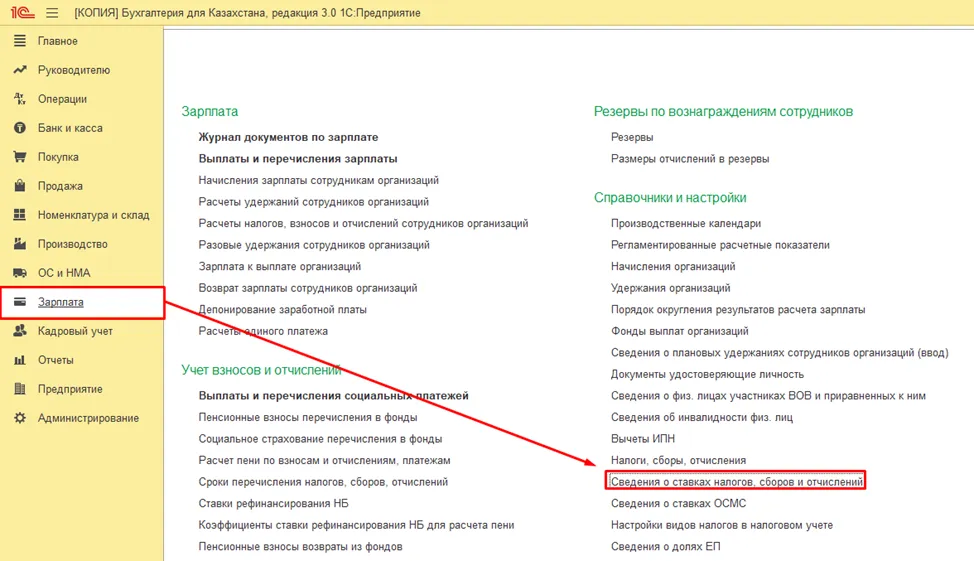The height and width of the screenshot is (561, 974).
Task: Click the Покупка shopping cart icon
Action: [x=20, y=157]
